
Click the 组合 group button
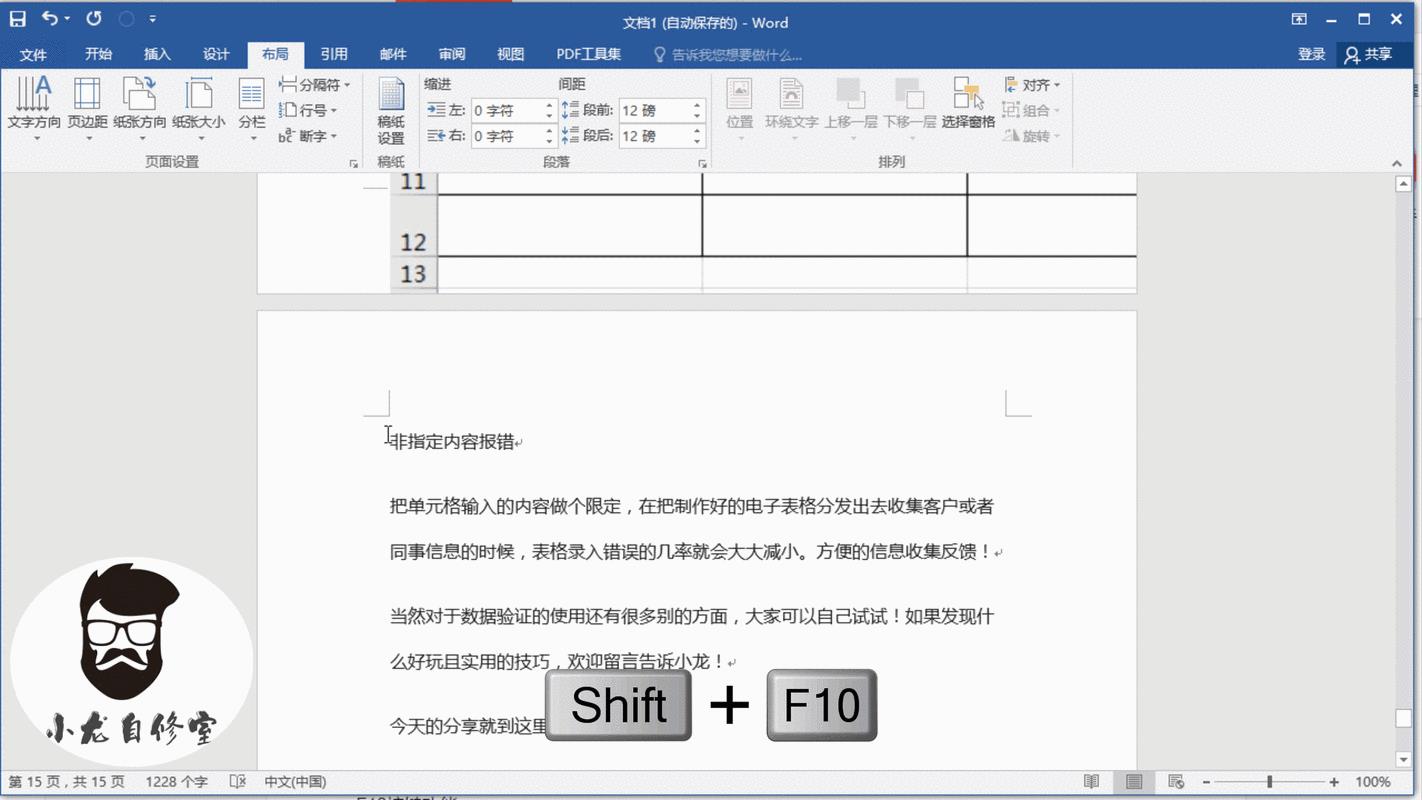(x=1032, y=110)
